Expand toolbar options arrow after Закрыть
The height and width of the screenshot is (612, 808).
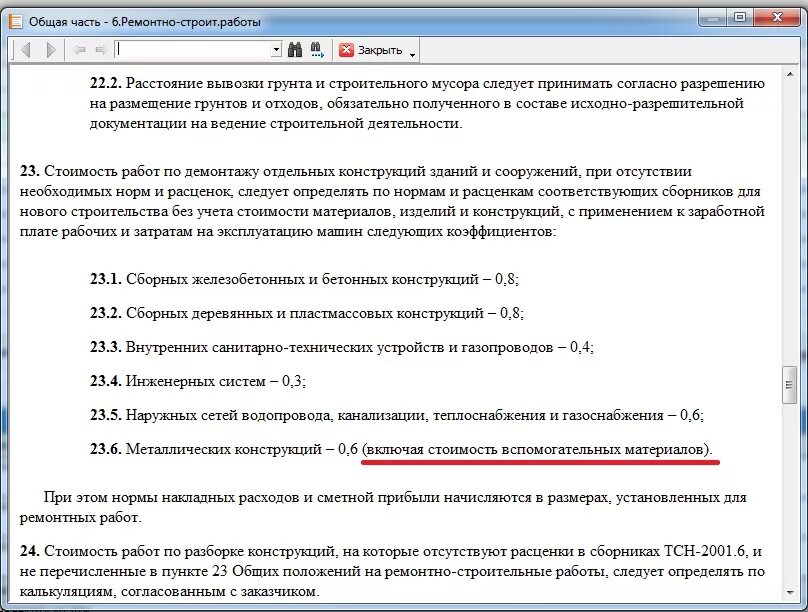[412, 54]
